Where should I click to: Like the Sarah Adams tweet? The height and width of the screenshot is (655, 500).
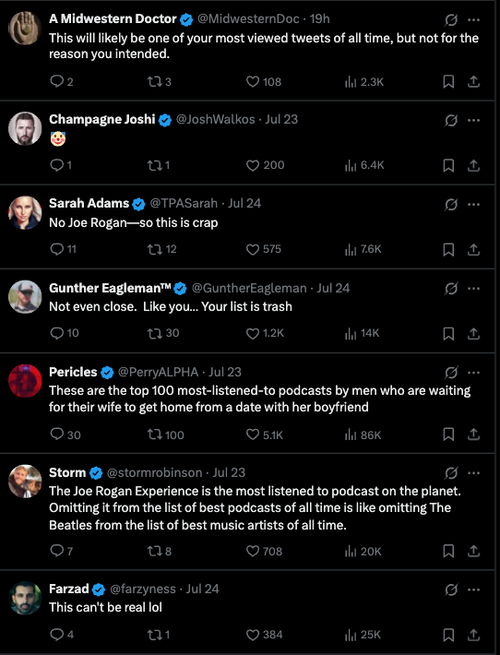263,249
